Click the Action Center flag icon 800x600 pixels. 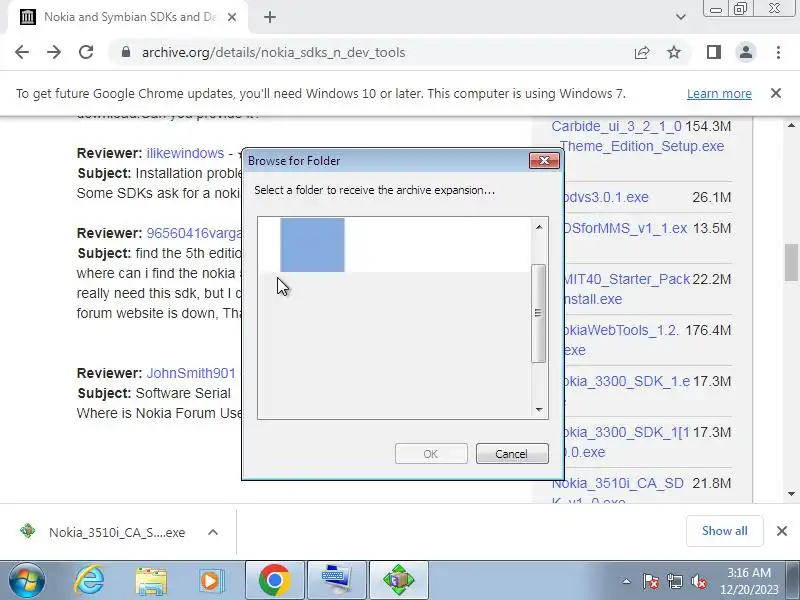click(x=651, y=581)
